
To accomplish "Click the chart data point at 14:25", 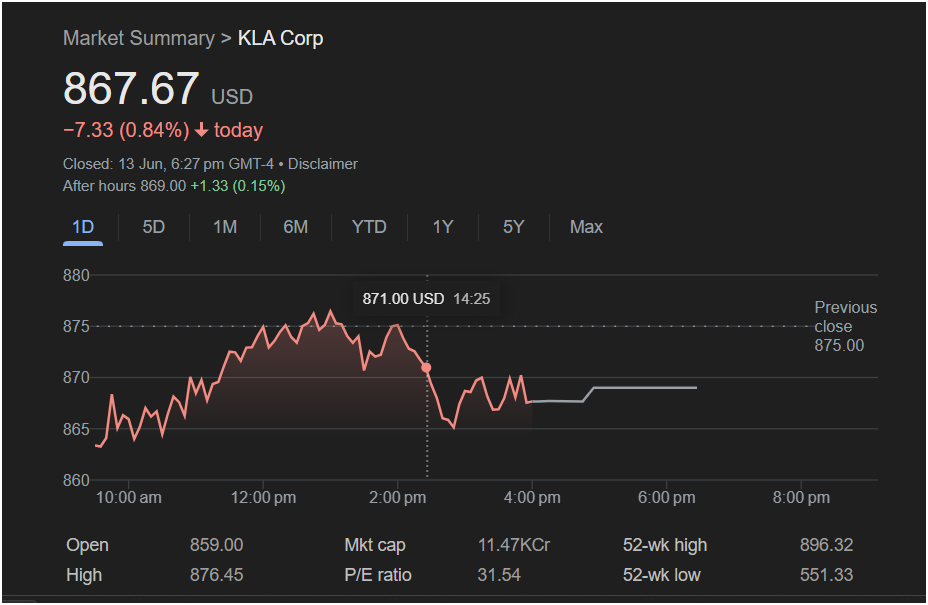I will point(426,368).
